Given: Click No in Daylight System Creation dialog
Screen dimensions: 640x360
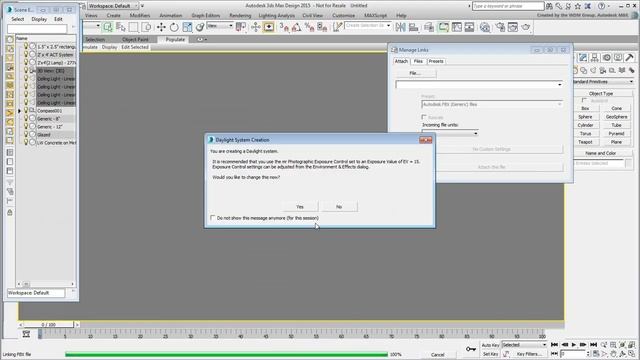Looking at the screenshot, I should (x=339, y=207).
